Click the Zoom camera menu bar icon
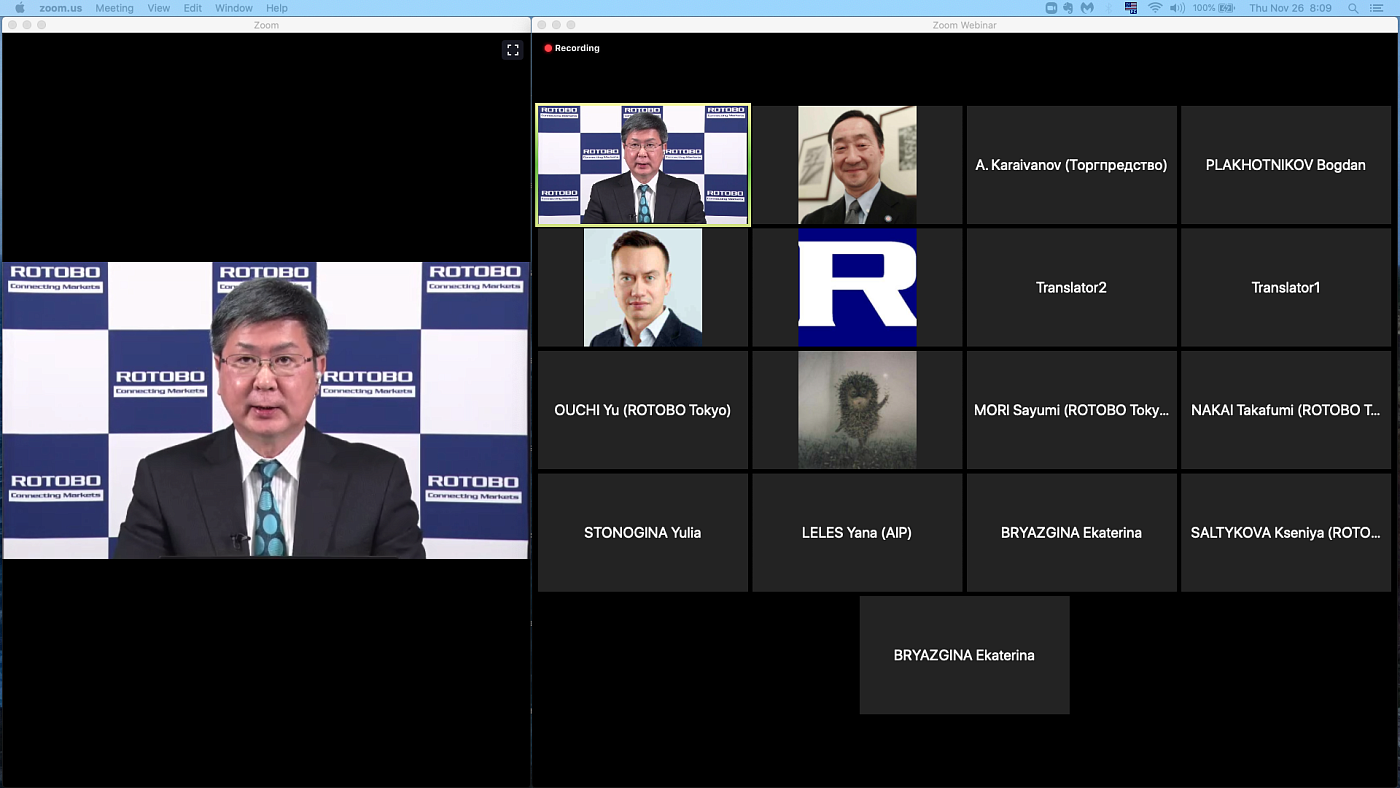Image resolution: width=1400 pixels, height=788 pixels. point(1051,8)
